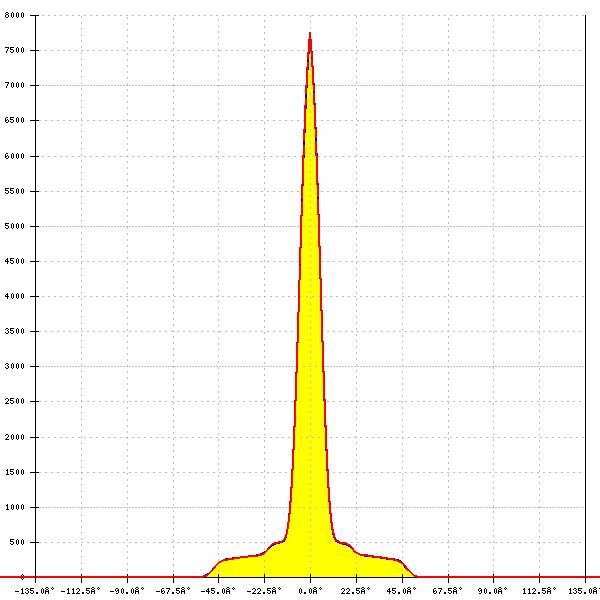Select the 1000 y-axis value
Viewport: 600px width, 600px height.
pos(15,507)
